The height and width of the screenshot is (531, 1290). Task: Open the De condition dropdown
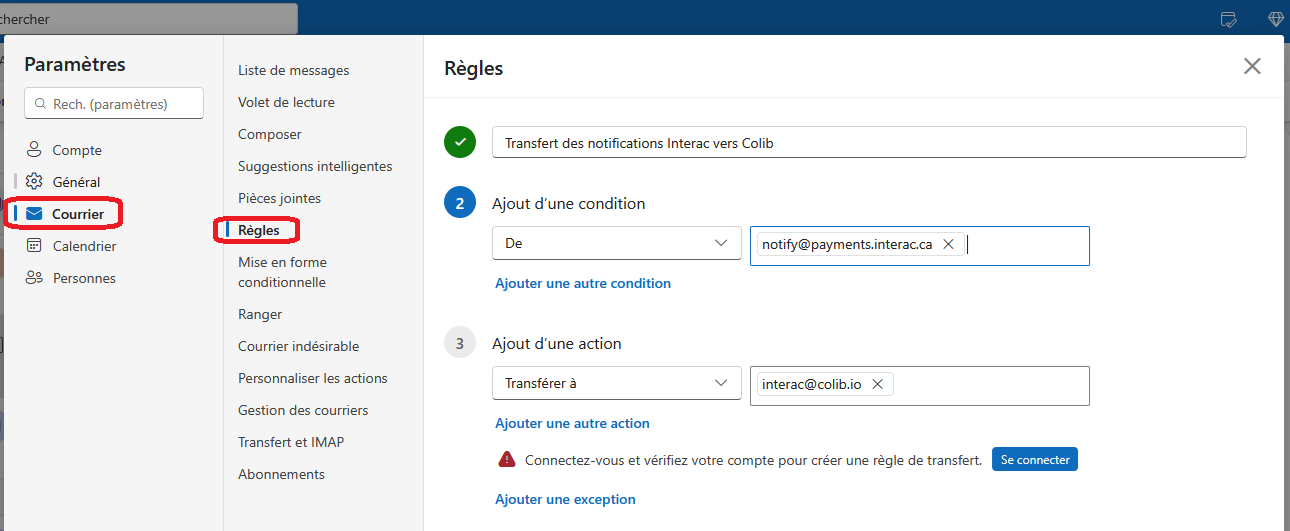[617, 243]
